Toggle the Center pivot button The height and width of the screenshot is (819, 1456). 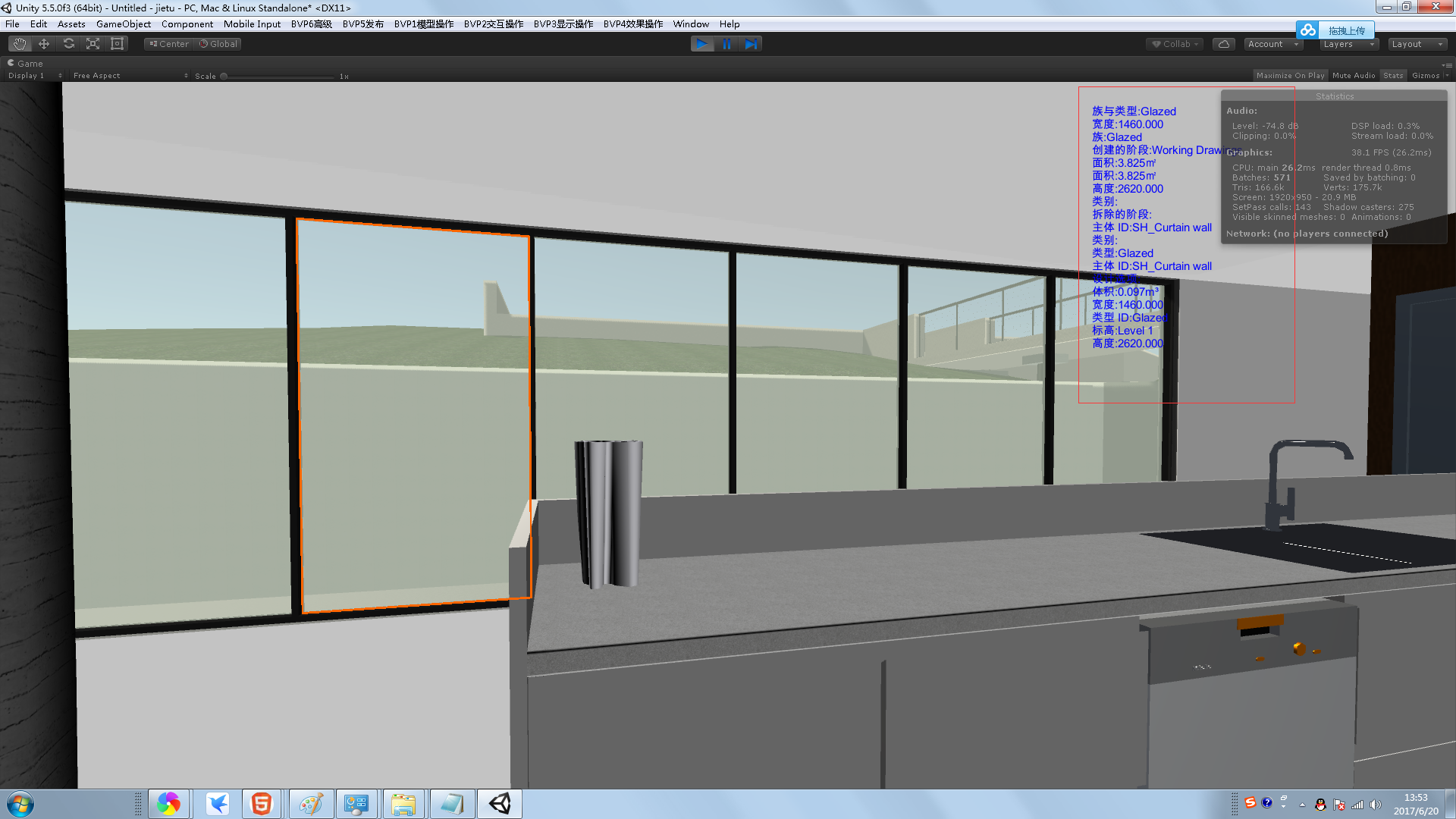169,44
